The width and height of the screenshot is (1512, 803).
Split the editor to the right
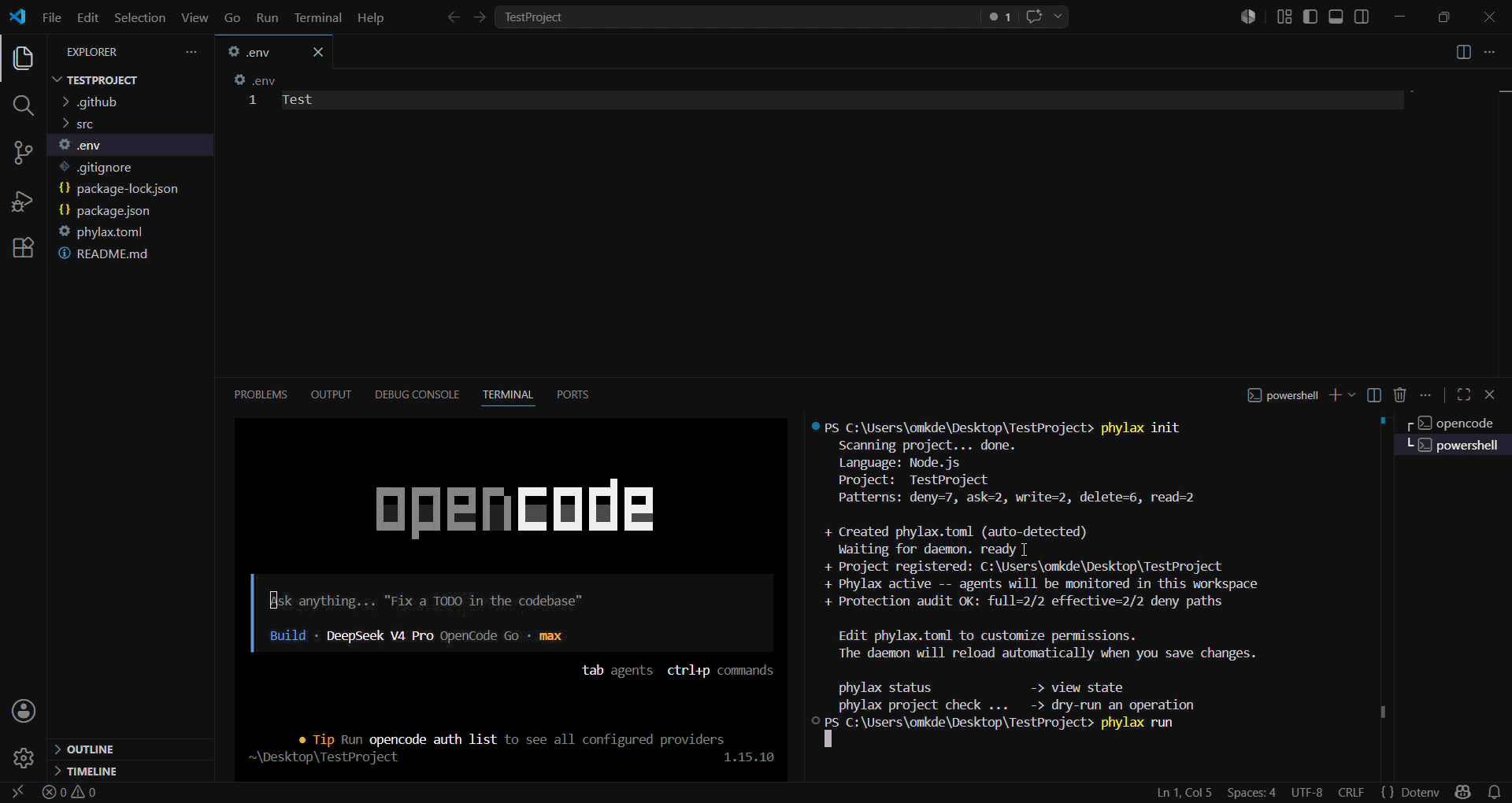tap(1463, 52)
